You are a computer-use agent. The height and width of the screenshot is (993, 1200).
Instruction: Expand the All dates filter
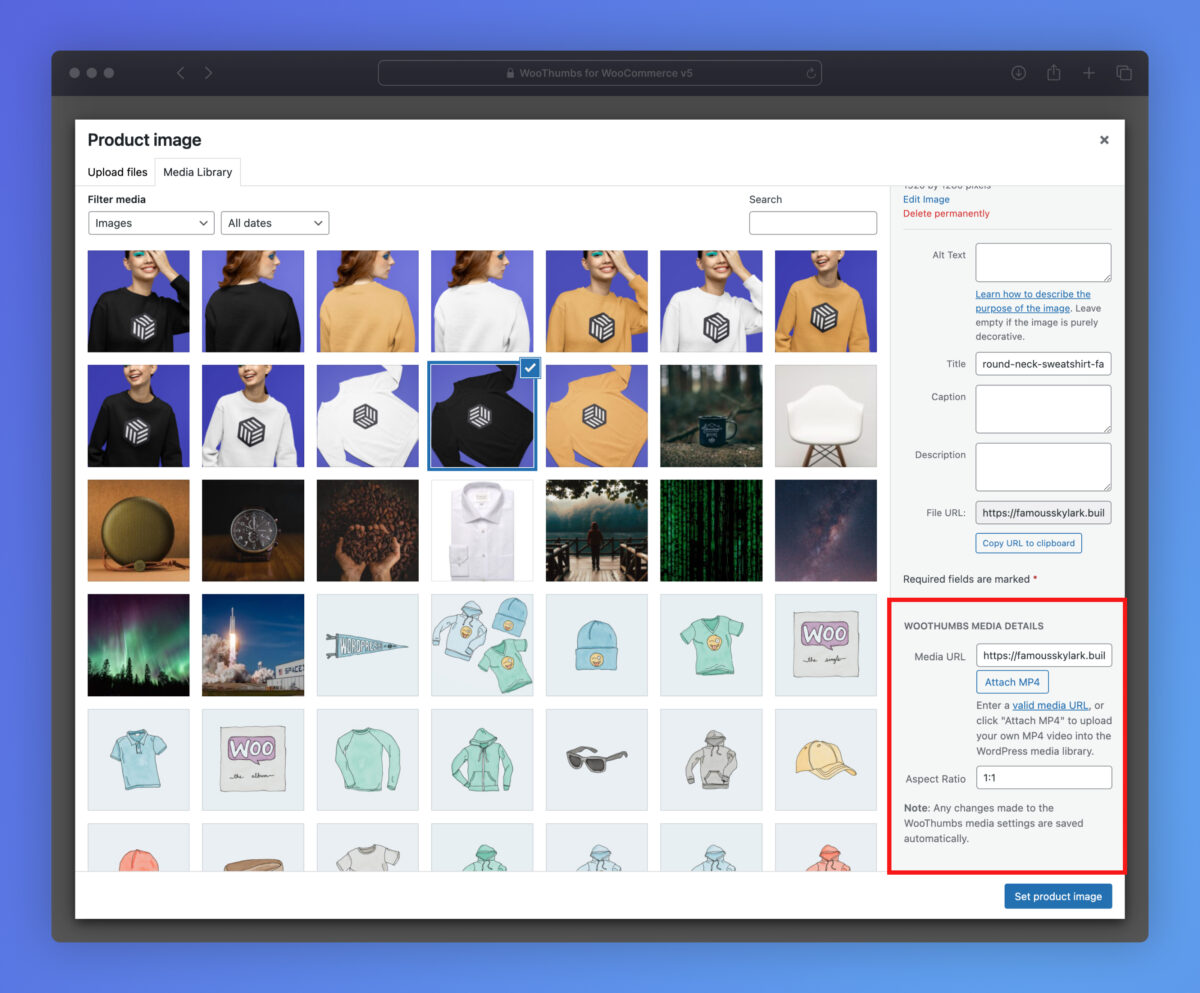click(275, 223)
